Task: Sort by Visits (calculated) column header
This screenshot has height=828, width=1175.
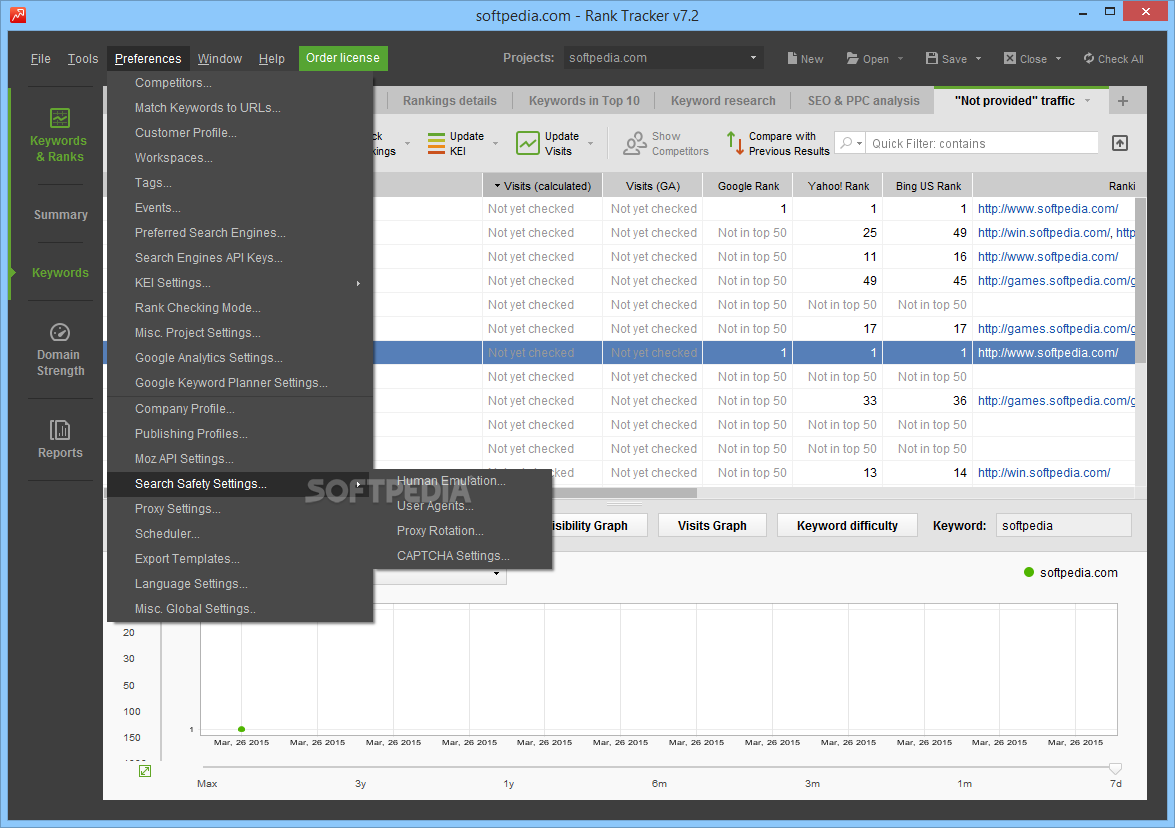Action: [543, 186]
